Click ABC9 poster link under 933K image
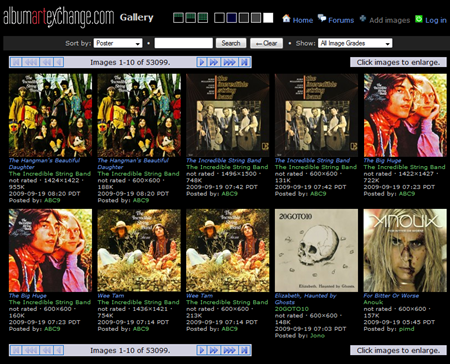Image resolution: width=450 pixels, height=364 pixels. (x=52, y=200)
